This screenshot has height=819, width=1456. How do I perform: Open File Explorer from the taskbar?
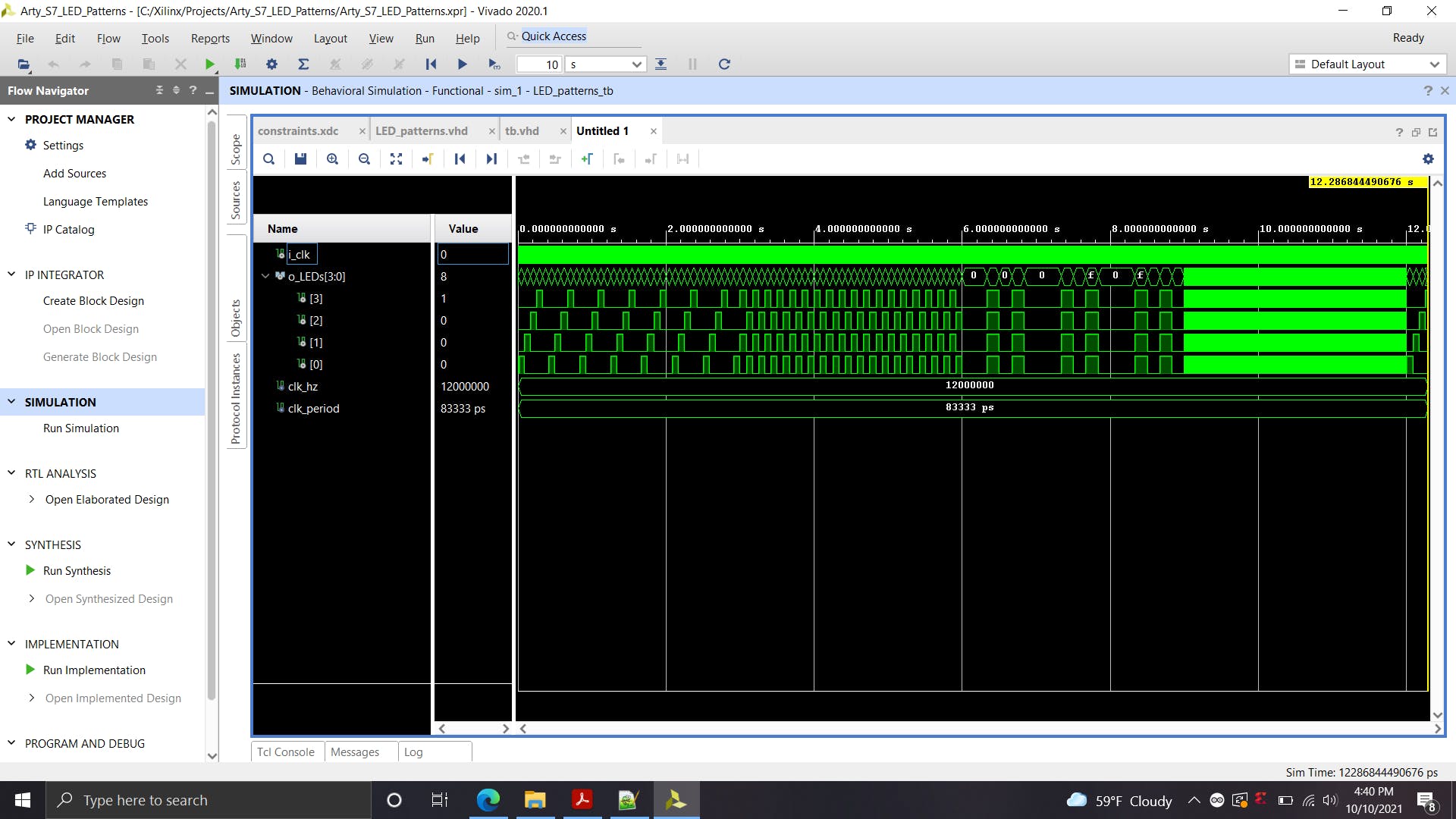click(x=535, y=800)
